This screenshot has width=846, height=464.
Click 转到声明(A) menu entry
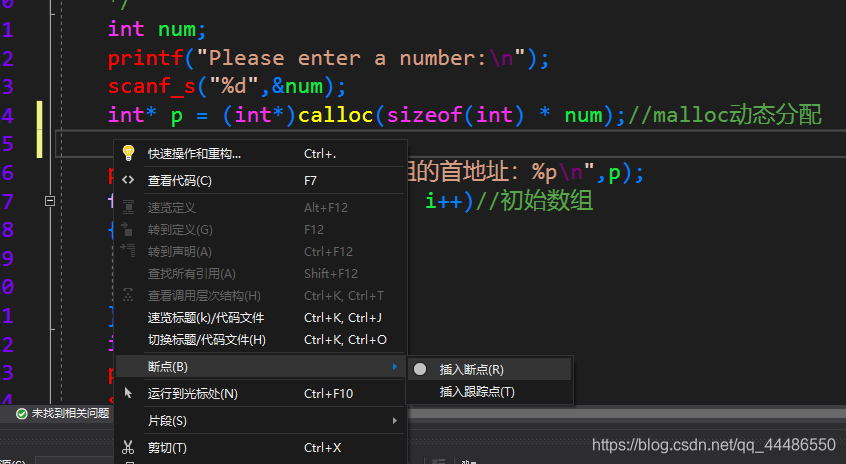(x=262, y=252)
